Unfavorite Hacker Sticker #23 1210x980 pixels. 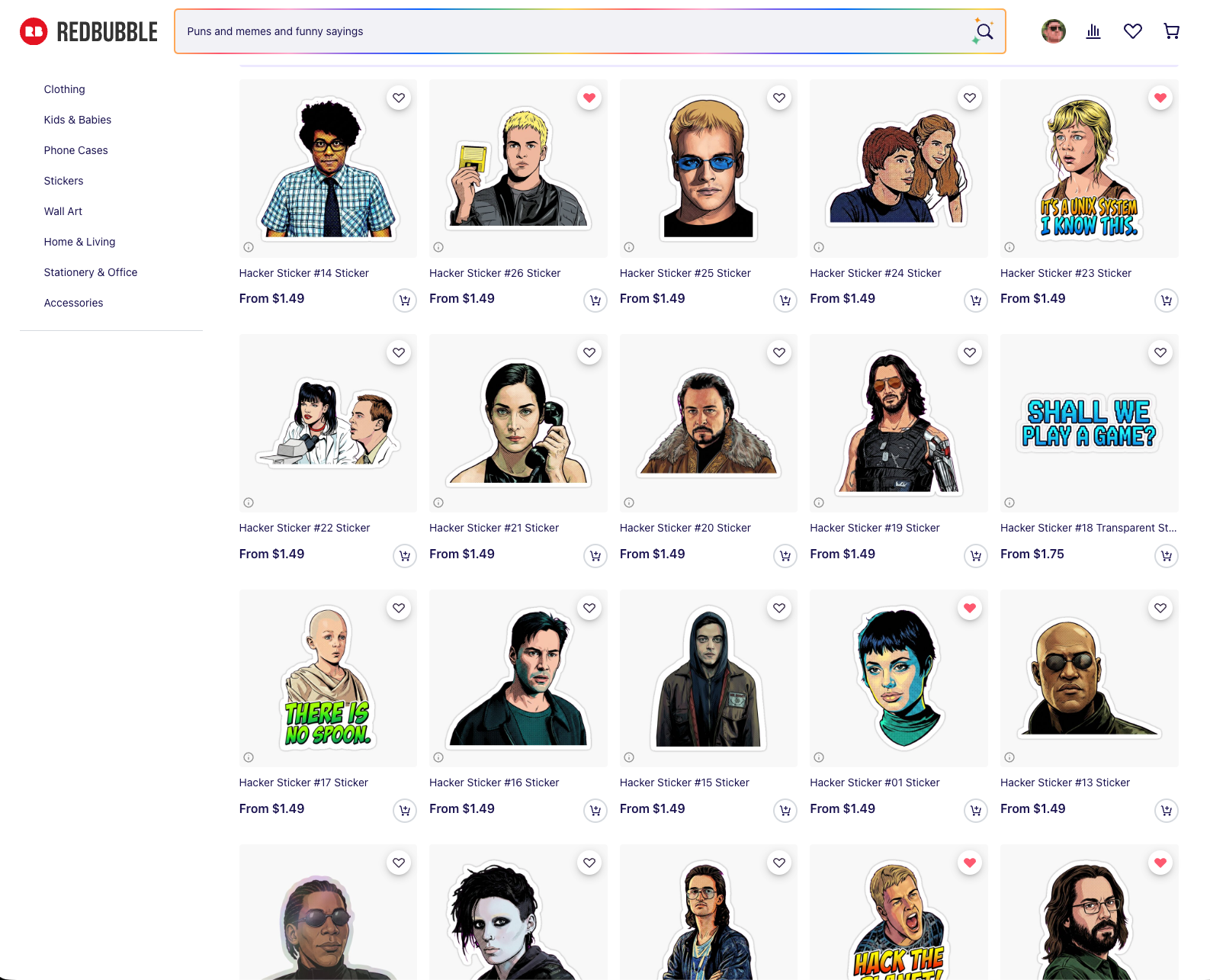[x=1160, y=98]
